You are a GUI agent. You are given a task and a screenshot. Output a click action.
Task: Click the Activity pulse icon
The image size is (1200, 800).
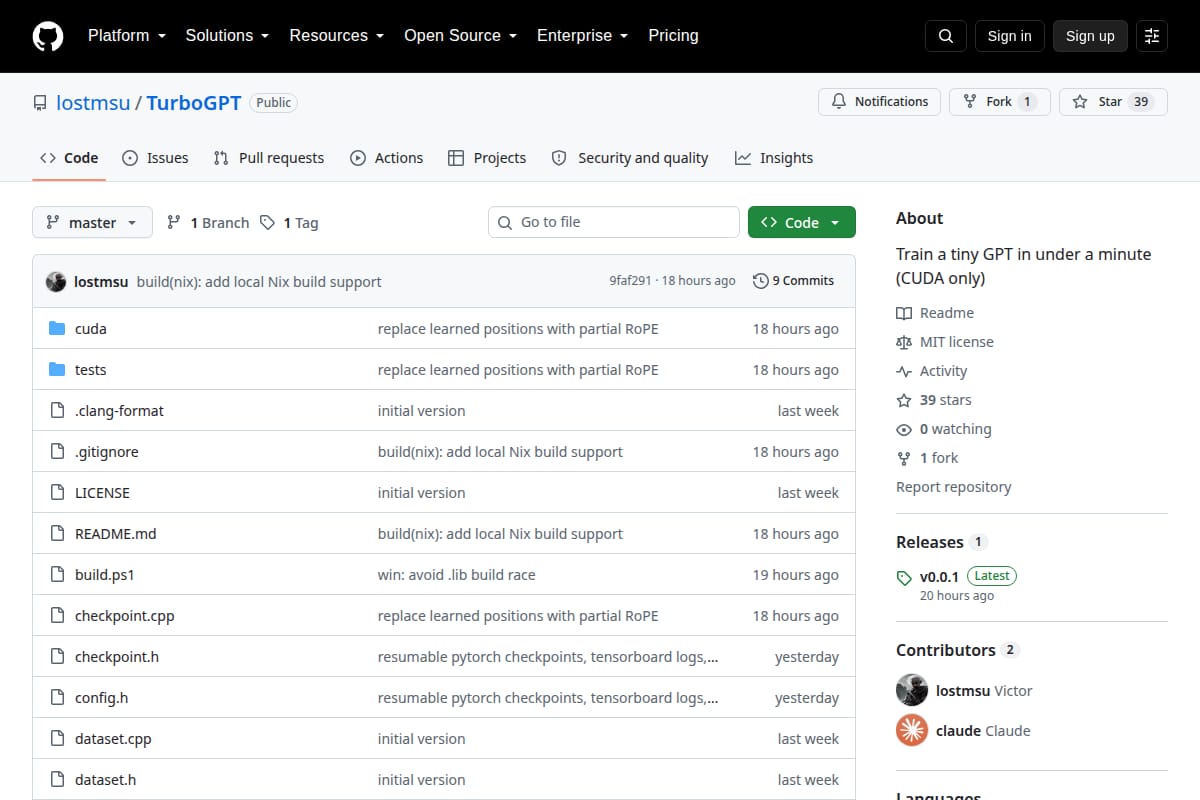tap(904, 371)
